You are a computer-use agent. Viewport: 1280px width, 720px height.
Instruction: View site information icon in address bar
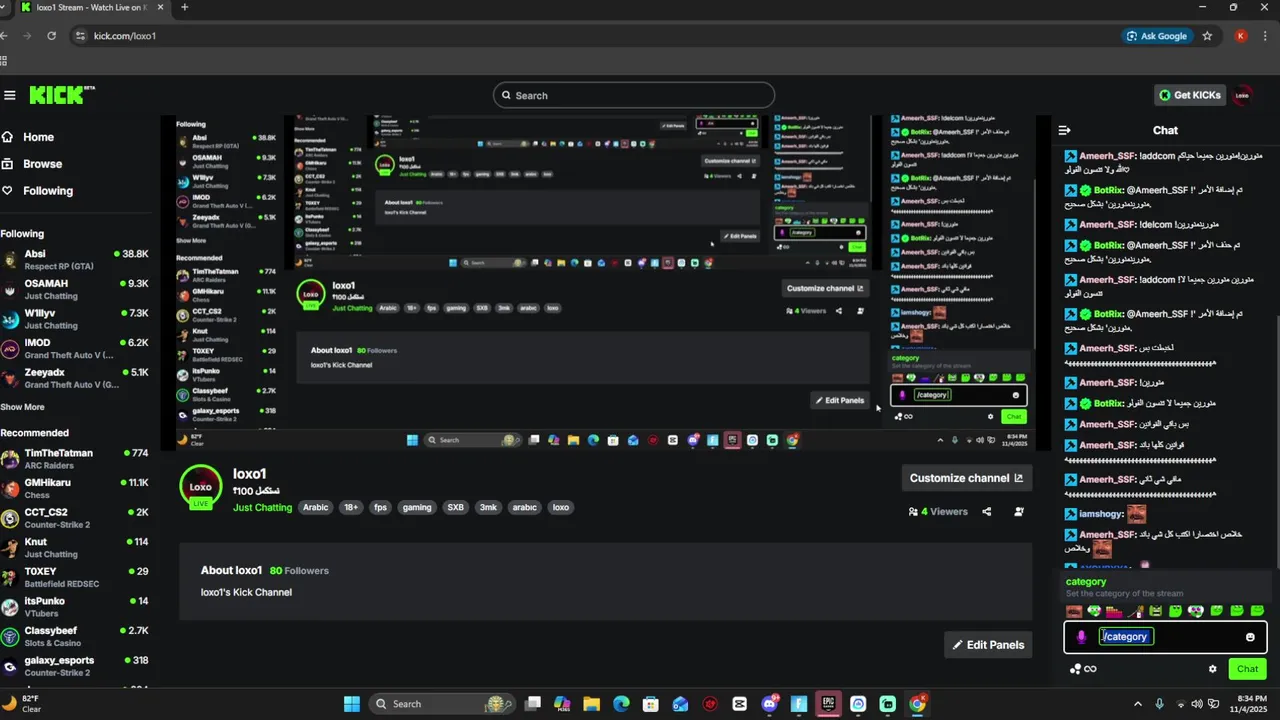[80, 36]
